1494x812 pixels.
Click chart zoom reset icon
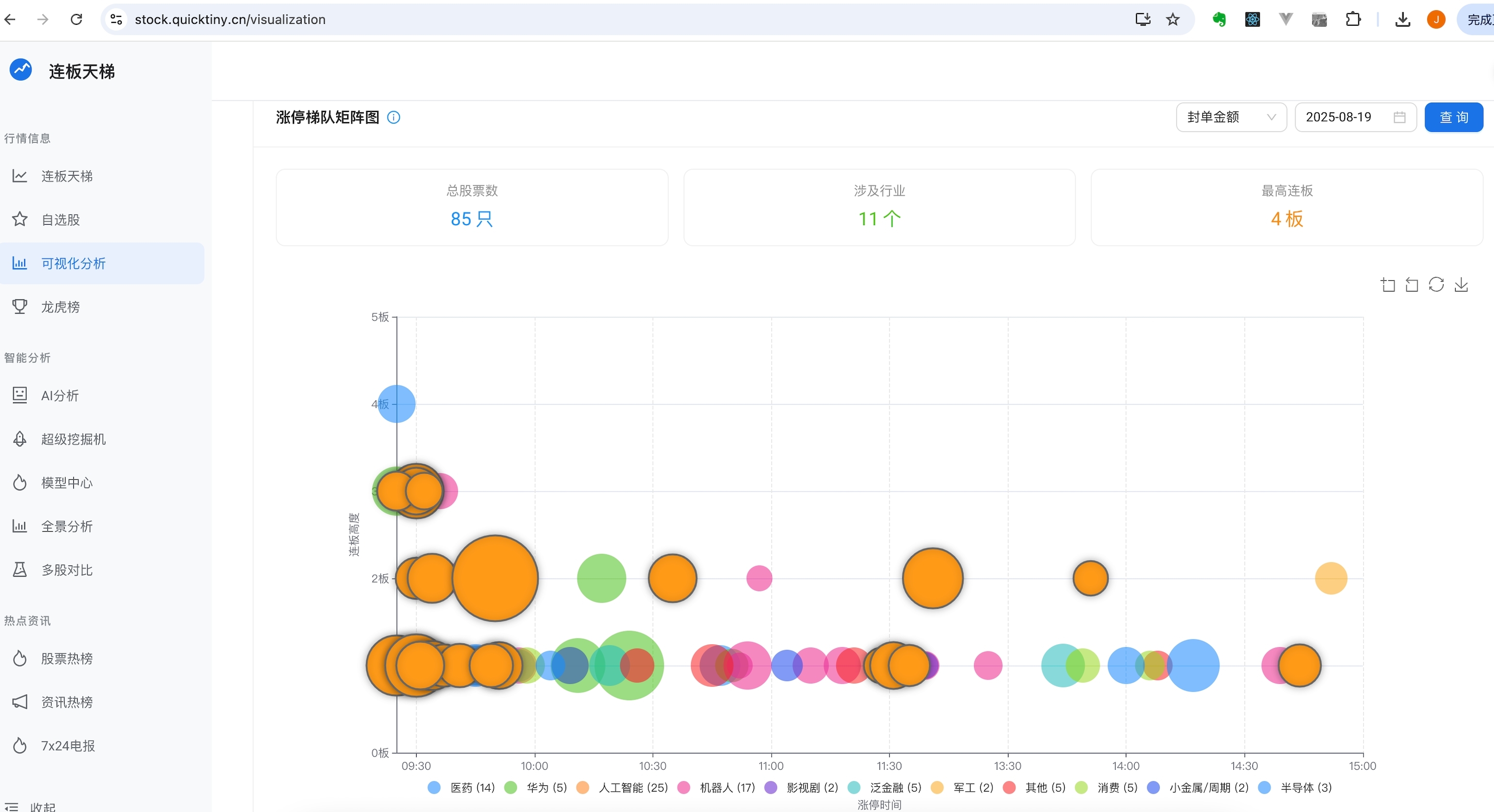[x=1412, y=284]
